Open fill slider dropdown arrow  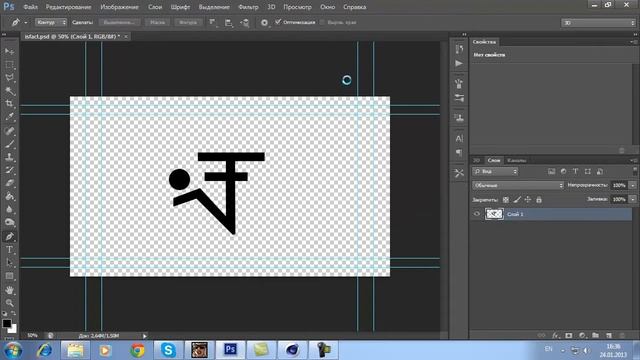pyautogui.click(x=633, y=200)
